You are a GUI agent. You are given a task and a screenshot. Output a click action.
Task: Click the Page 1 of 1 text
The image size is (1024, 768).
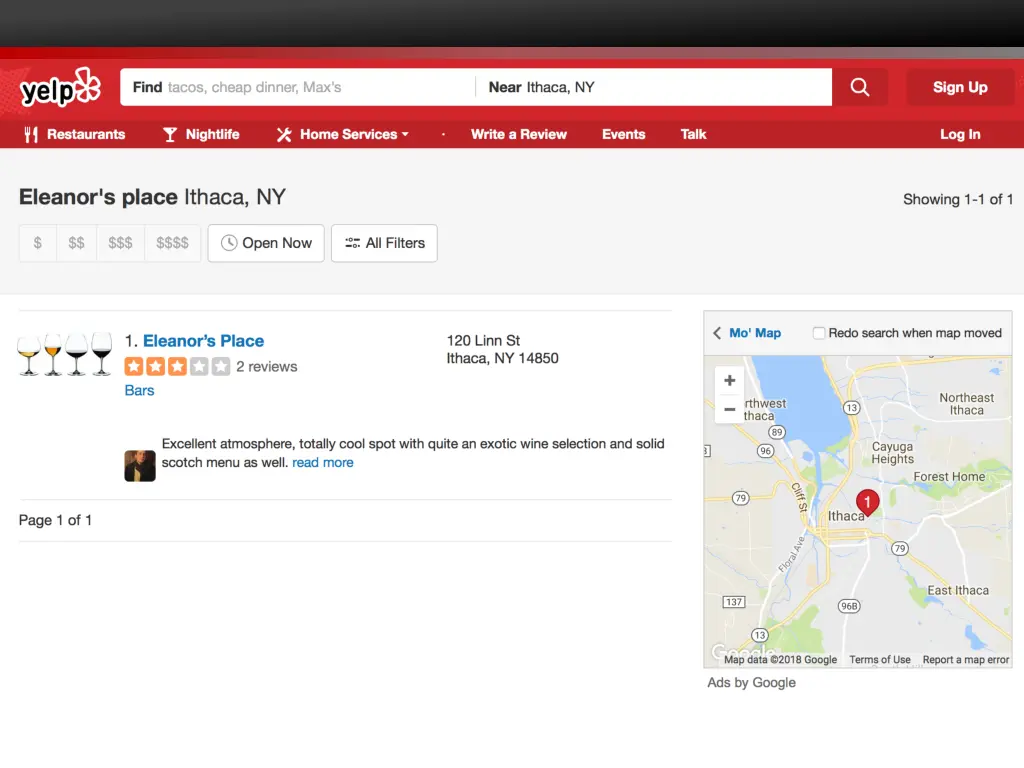point(56,520)
